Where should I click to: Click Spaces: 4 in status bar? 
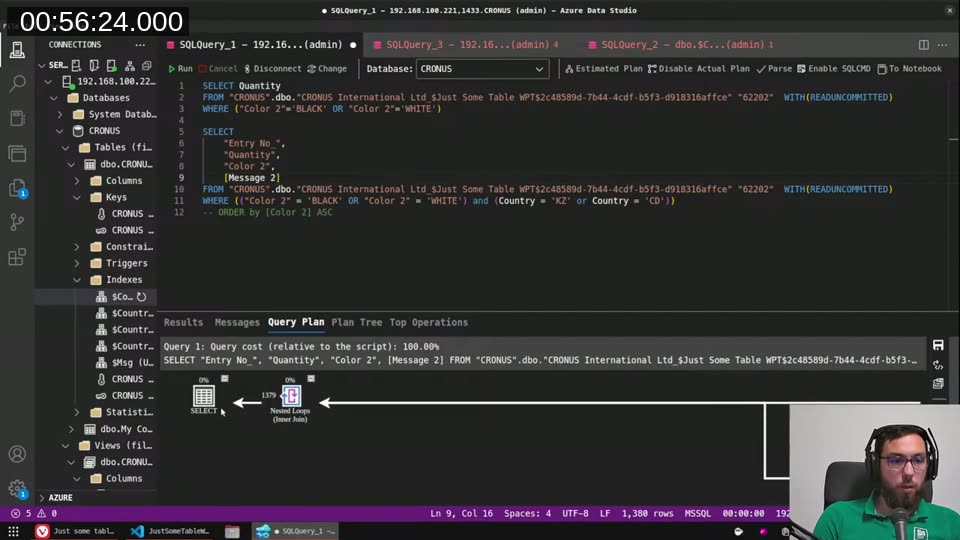coord(527,514)
